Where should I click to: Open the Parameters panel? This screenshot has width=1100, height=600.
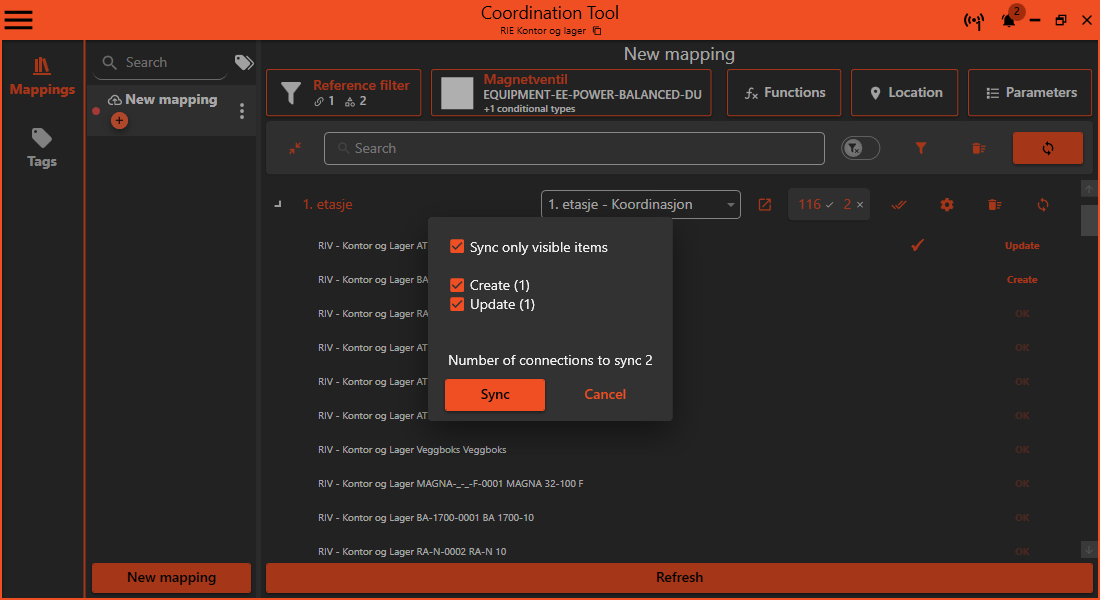pos(1029,92)
